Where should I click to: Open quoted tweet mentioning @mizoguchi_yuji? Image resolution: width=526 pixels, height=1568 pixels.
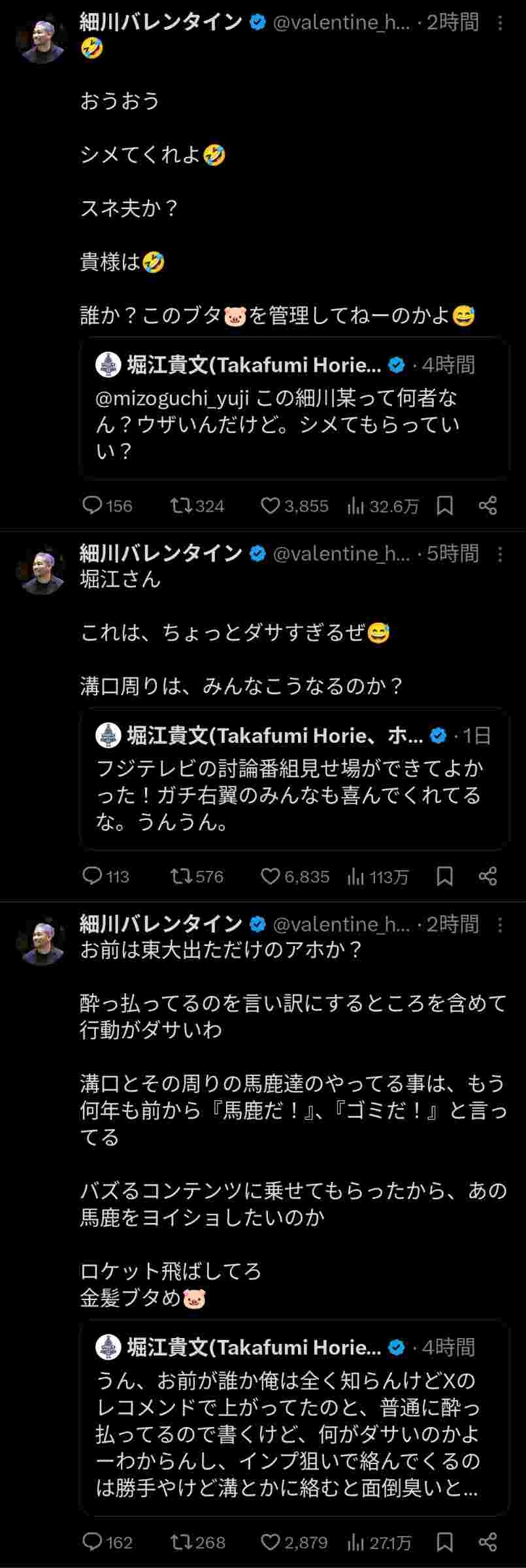[294, 408]
